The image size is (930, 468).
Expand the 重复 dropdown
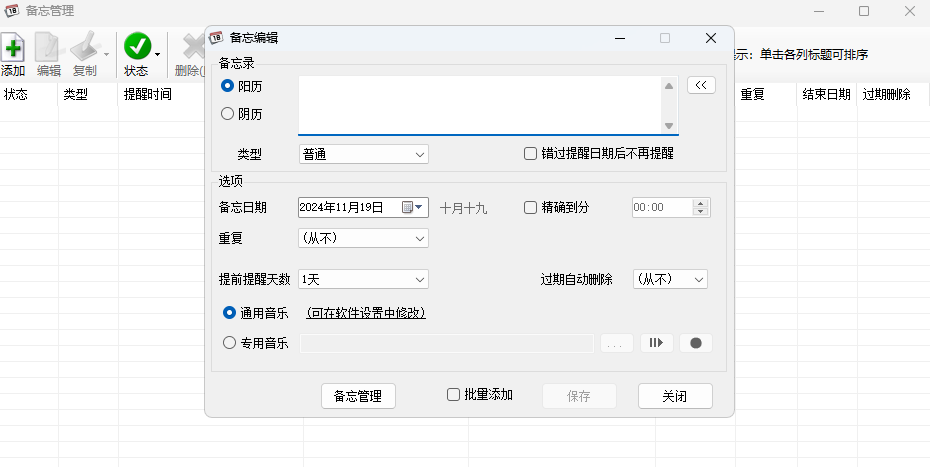tap(363, 238)
